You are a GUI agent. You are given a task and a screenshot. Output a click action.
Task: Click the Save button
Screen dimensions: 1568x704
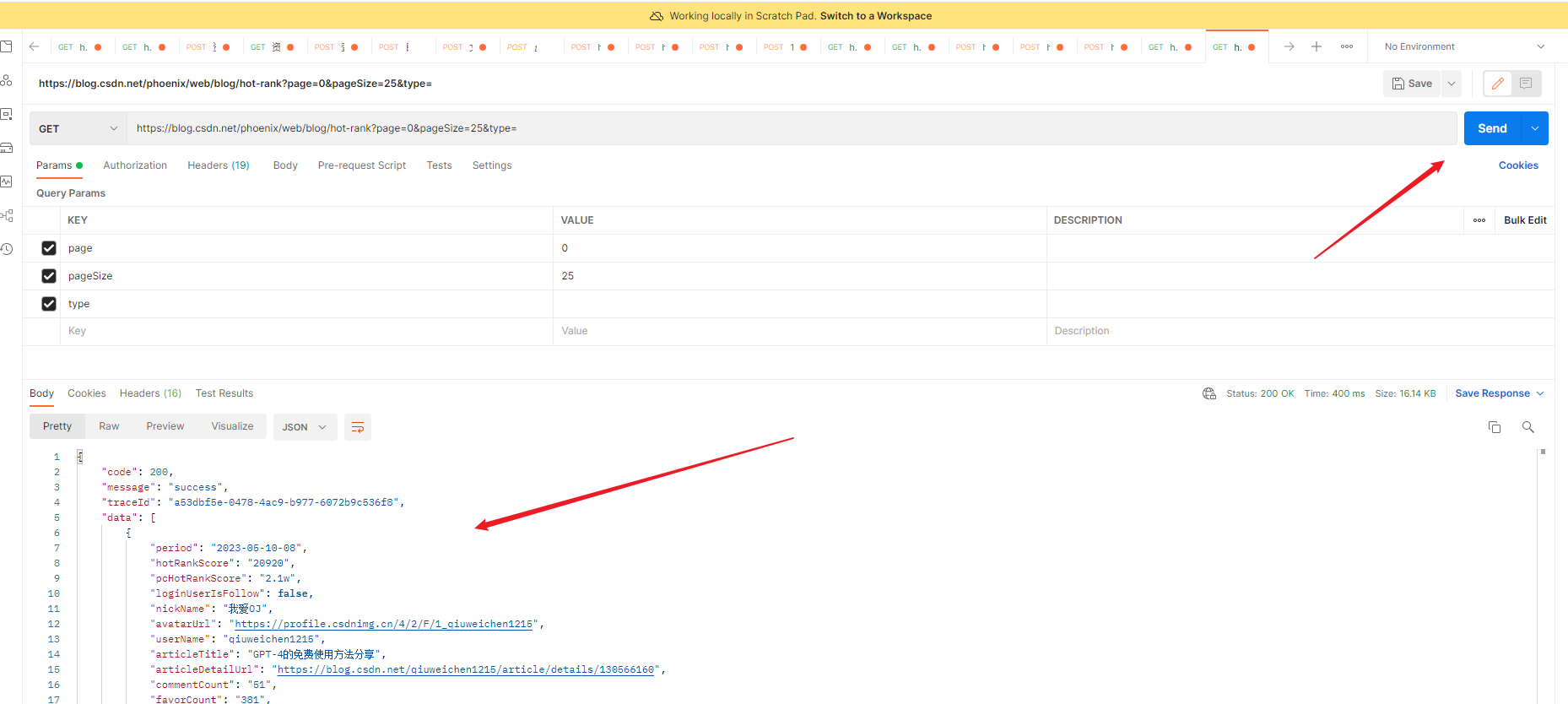tap(1412, 84)
